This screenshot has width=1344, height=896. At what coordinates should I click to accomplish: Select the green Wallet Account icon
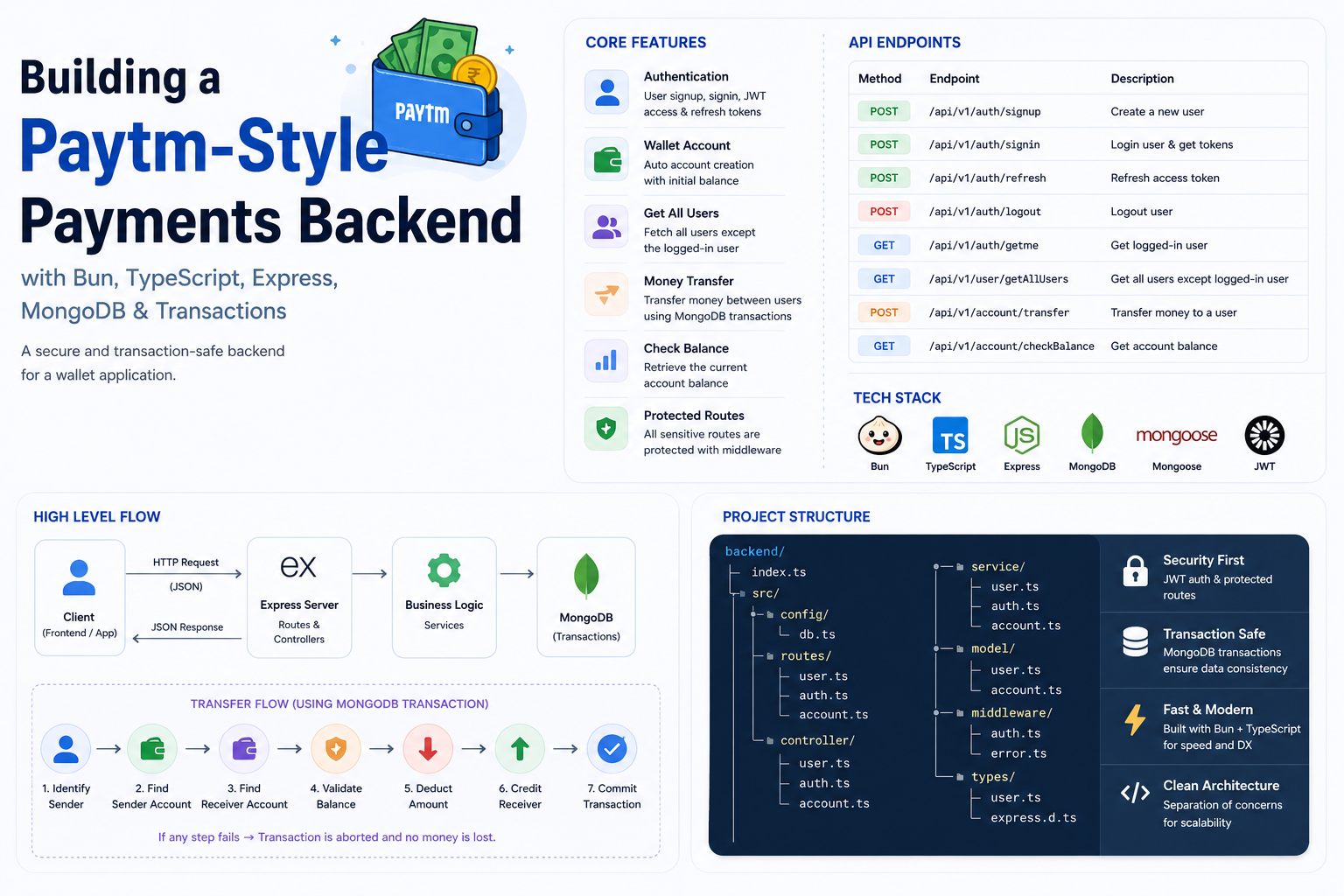click(x=606, y=159)
